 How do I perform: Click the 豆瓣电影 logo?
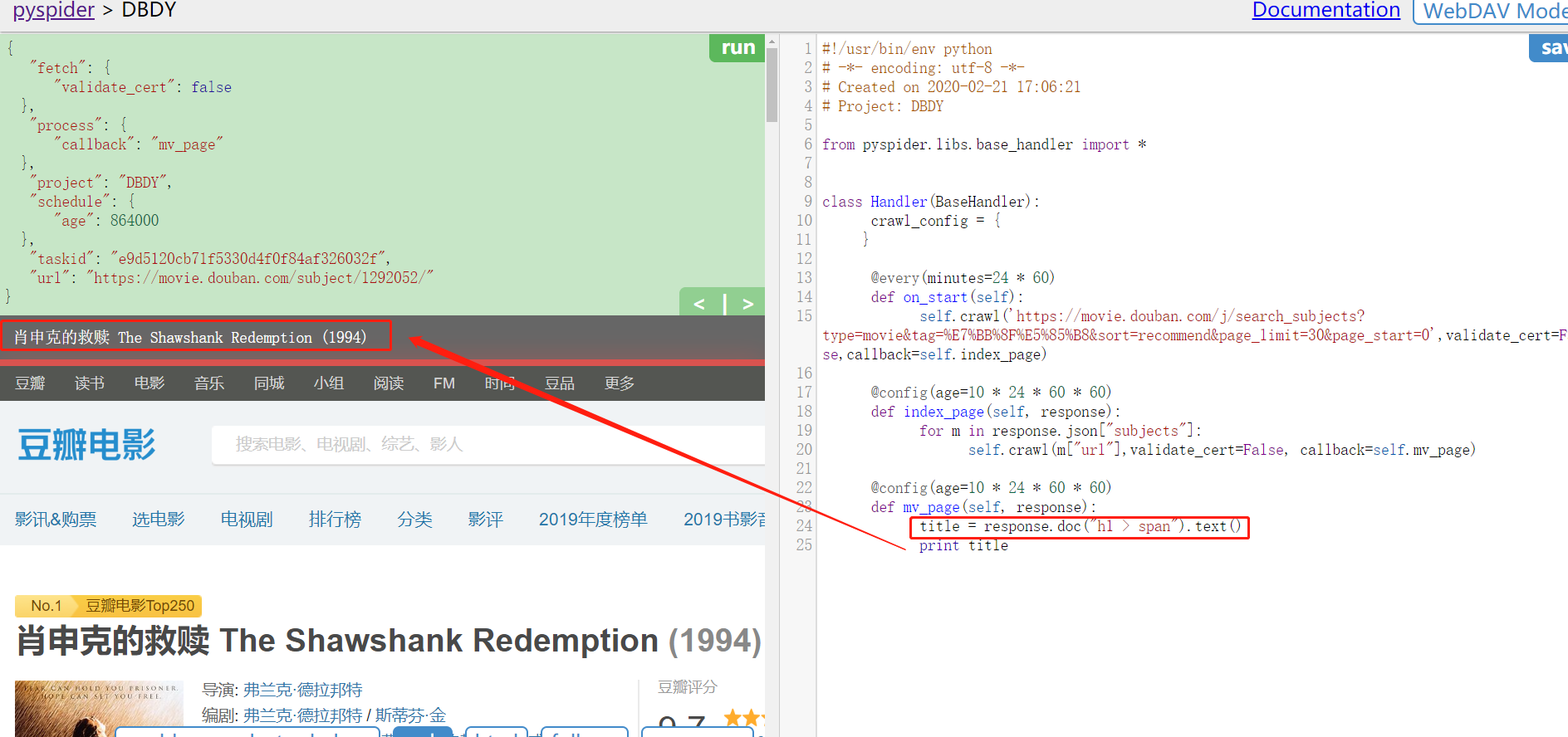click(86, 445)
